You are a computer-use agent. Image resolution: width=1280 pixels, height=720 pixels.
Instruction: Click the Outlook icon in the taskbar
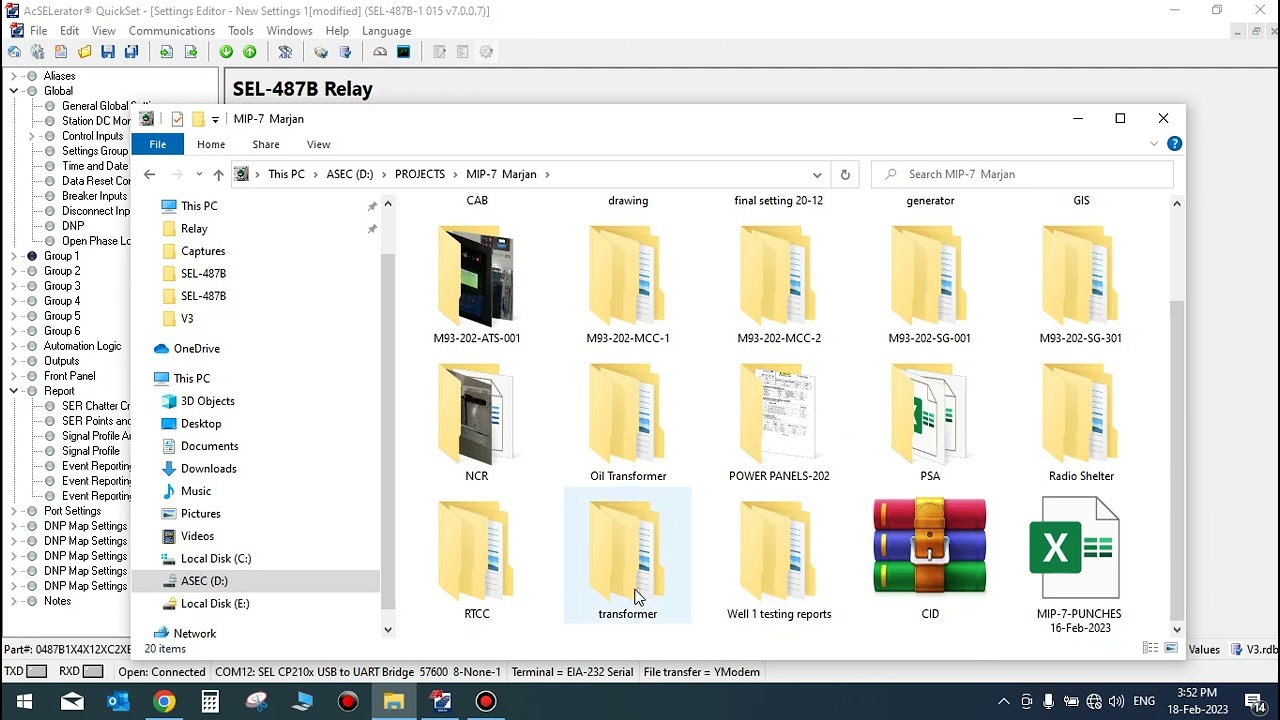[x=118, y=702]
